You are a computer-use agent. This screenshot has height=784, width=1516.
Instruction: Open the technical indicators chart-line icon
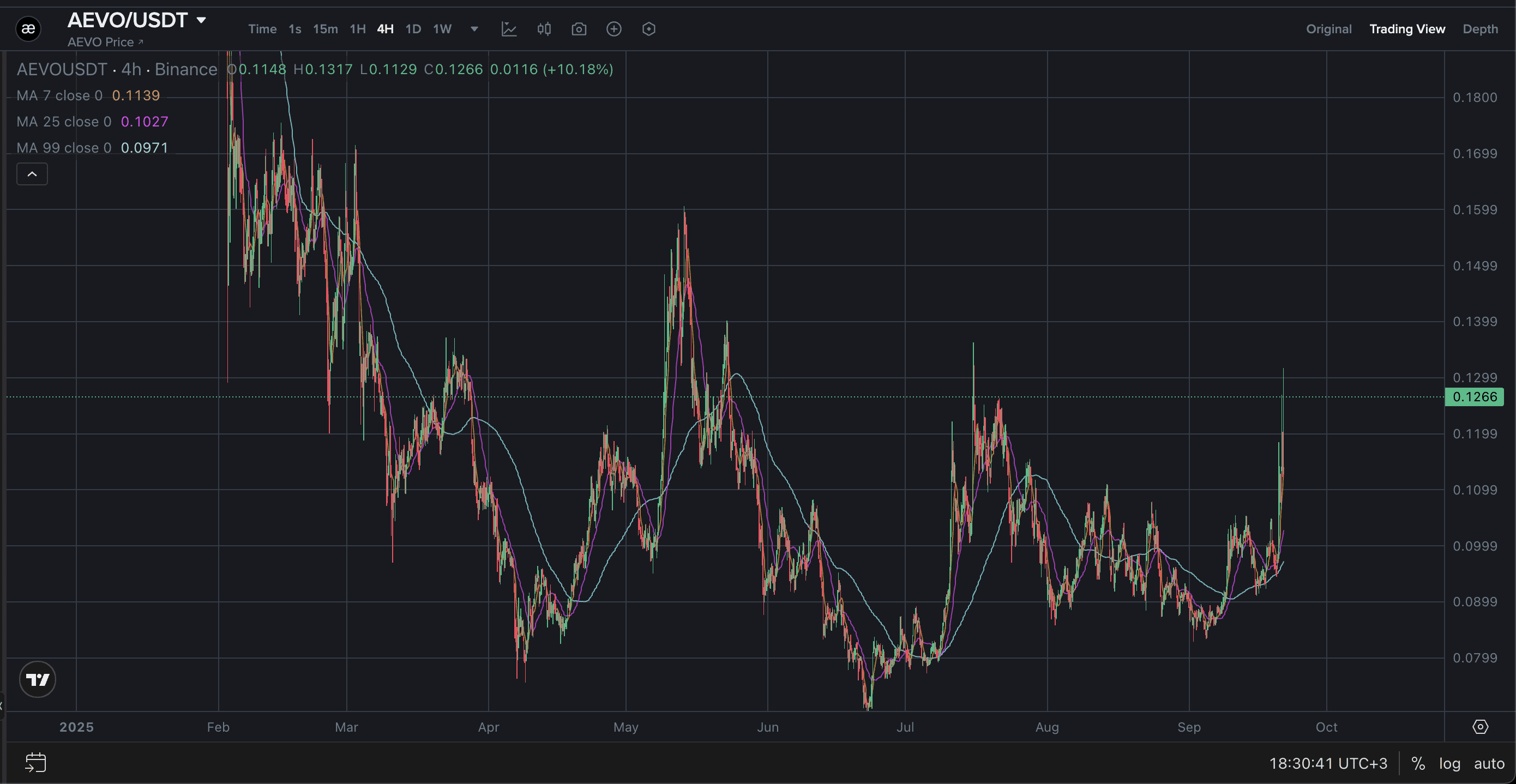point(509,29)
